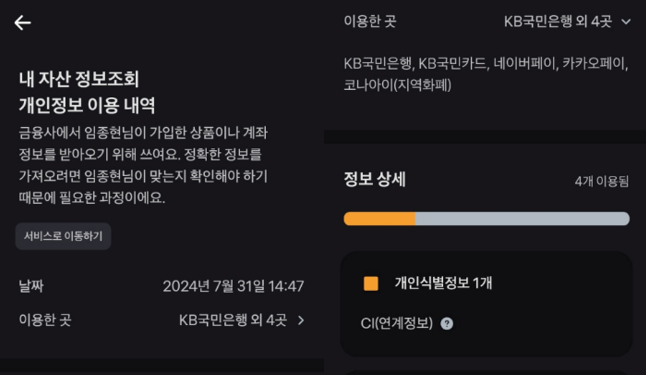This screenshot has height=375, width=646.
Task: Click the 4개 이용됨 count label
Action: click(602, 181)
